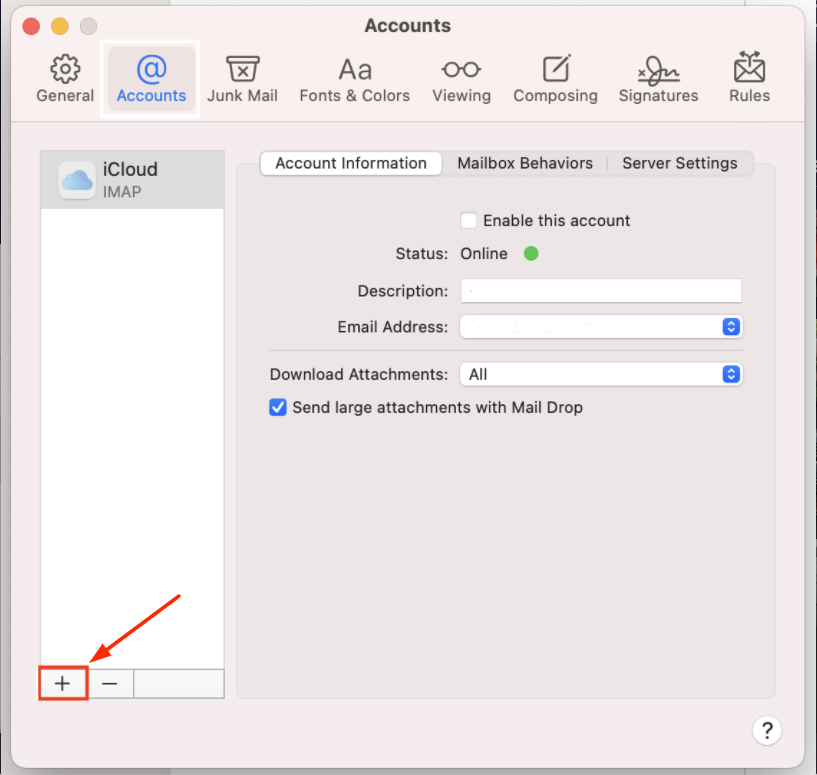Screen dimensions: 817x775
Task: Click the plus button to add account
Action: pyautogui.click(x=63, y=683)
